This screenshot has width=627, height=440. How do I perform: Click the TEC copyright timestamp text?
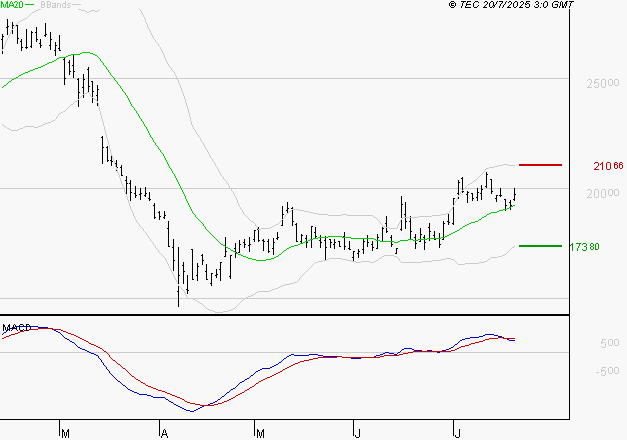[x=511, y=5]
